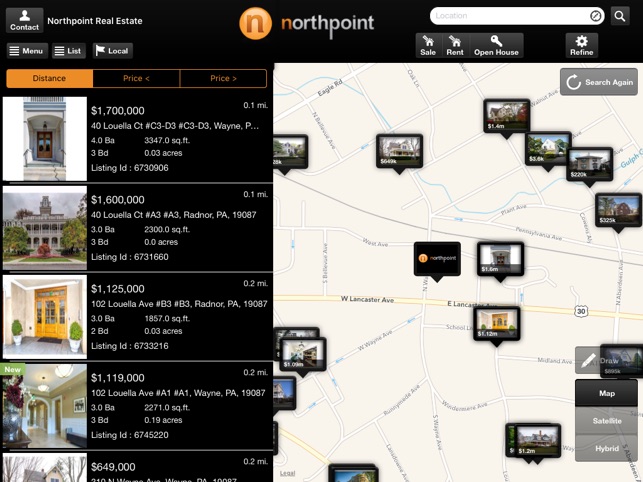The height and width of the screenshot is (482, 643).
Task: Click Listing Id 6731660
Action: (x=130, y=257)
